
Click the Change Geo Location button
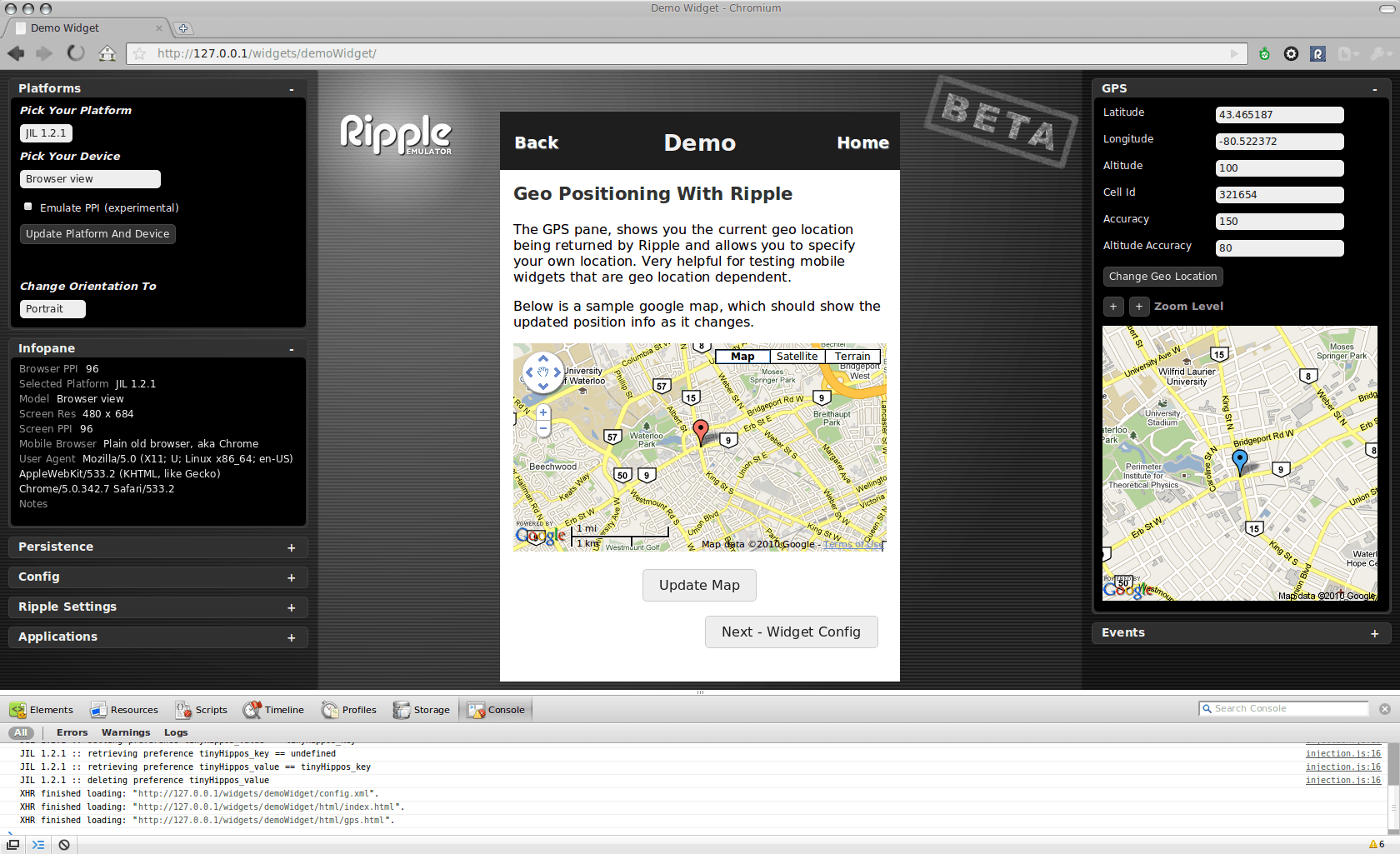[x=1162, y=277]
